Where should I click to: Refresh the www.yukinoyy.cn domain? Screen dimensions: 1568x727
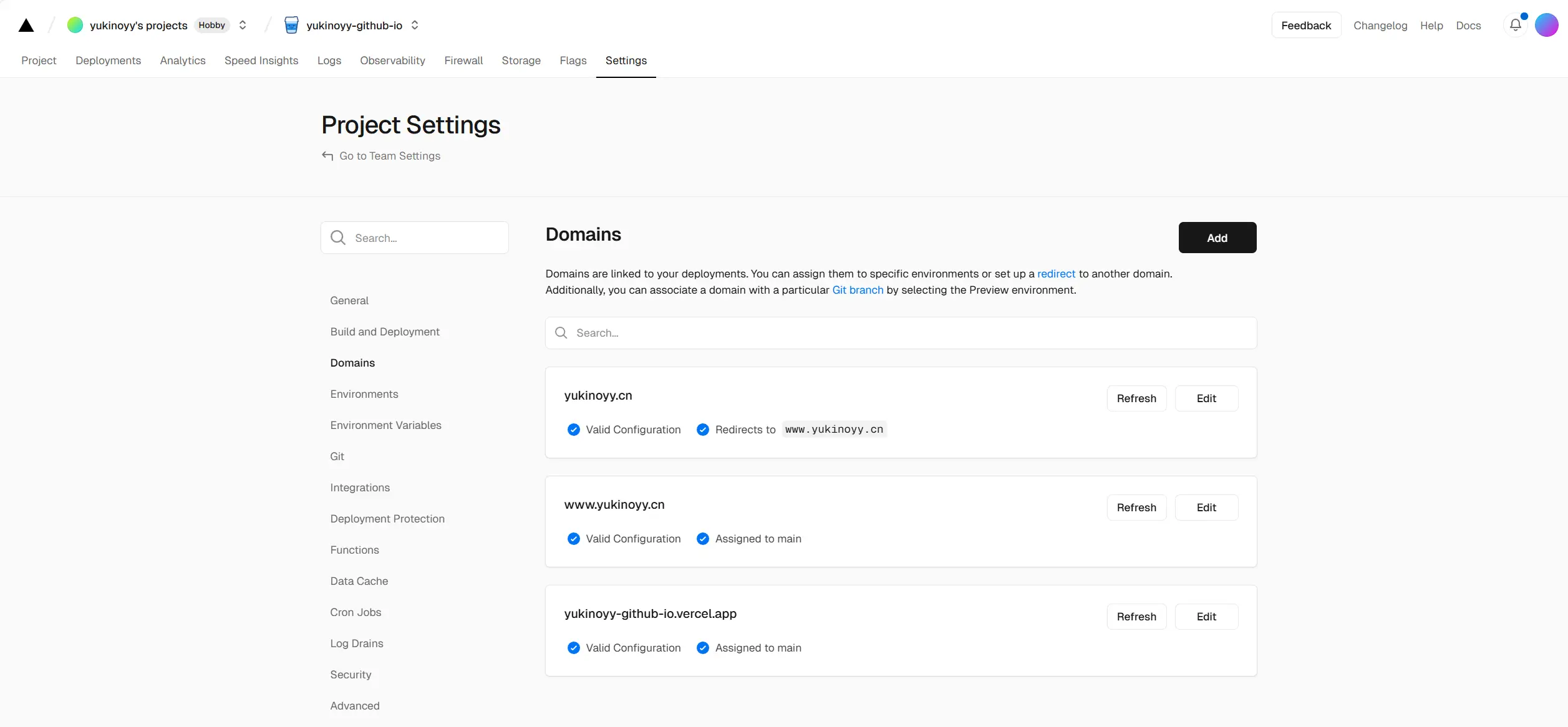[x=1136, y=508]
